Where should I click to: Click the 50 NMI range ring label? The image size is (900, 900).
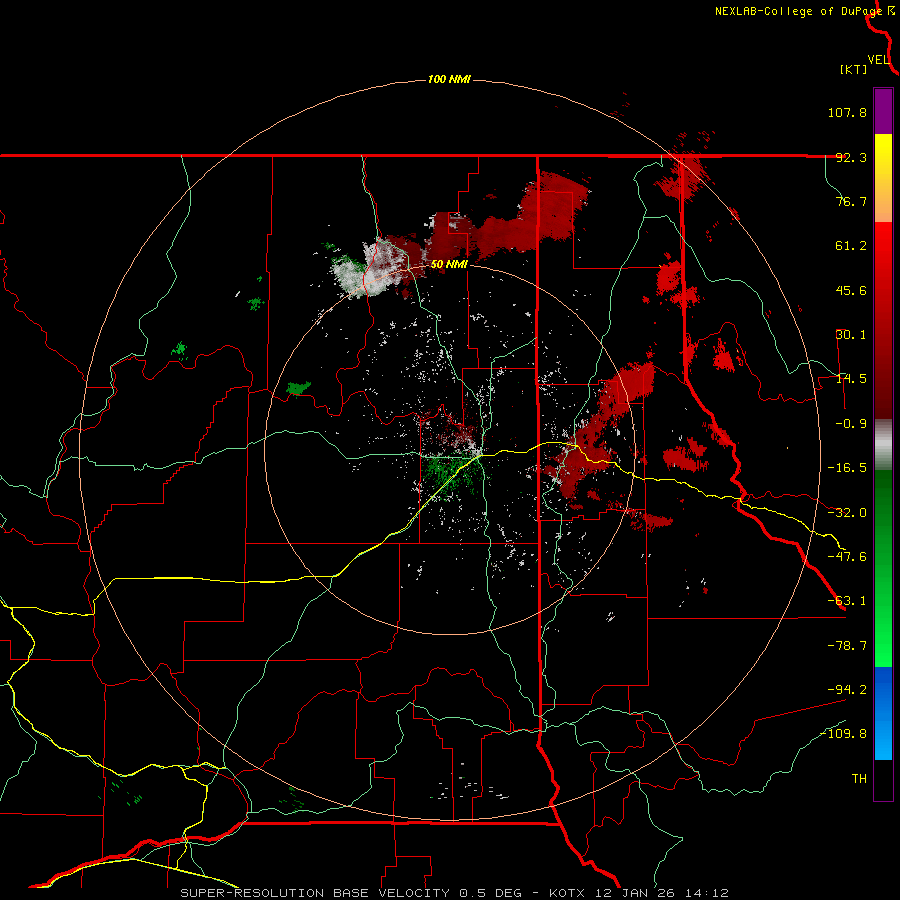[449, 264]
